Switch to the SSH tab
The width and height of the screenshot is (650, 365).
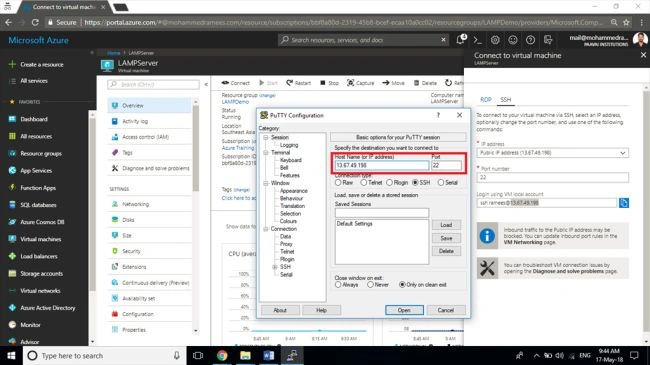tap(505, 100)
